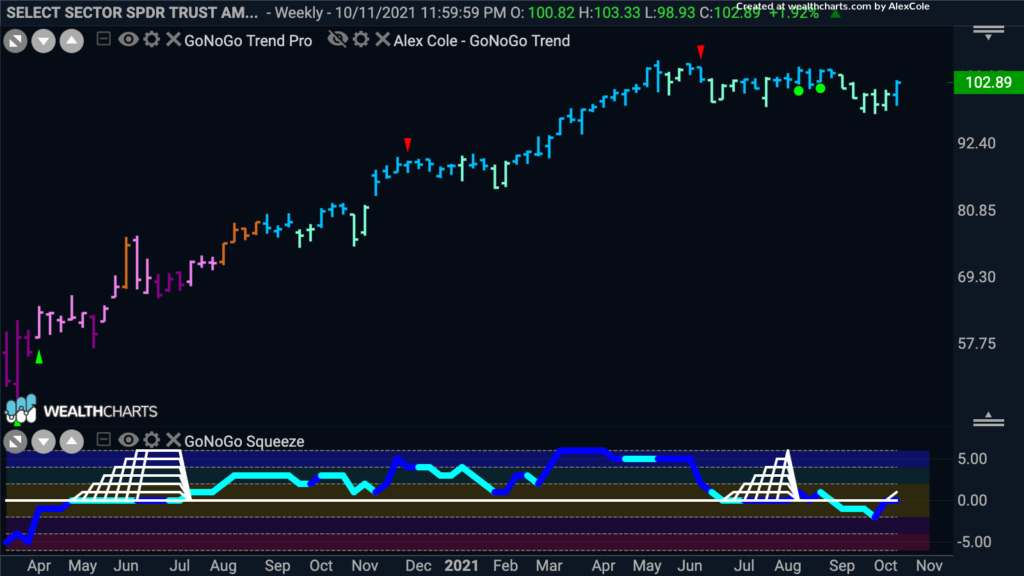Open settings for Alex Cole GoNoGo Trend
The image size is (1024, 576).
pyautogui.click(x=361, y=39)
